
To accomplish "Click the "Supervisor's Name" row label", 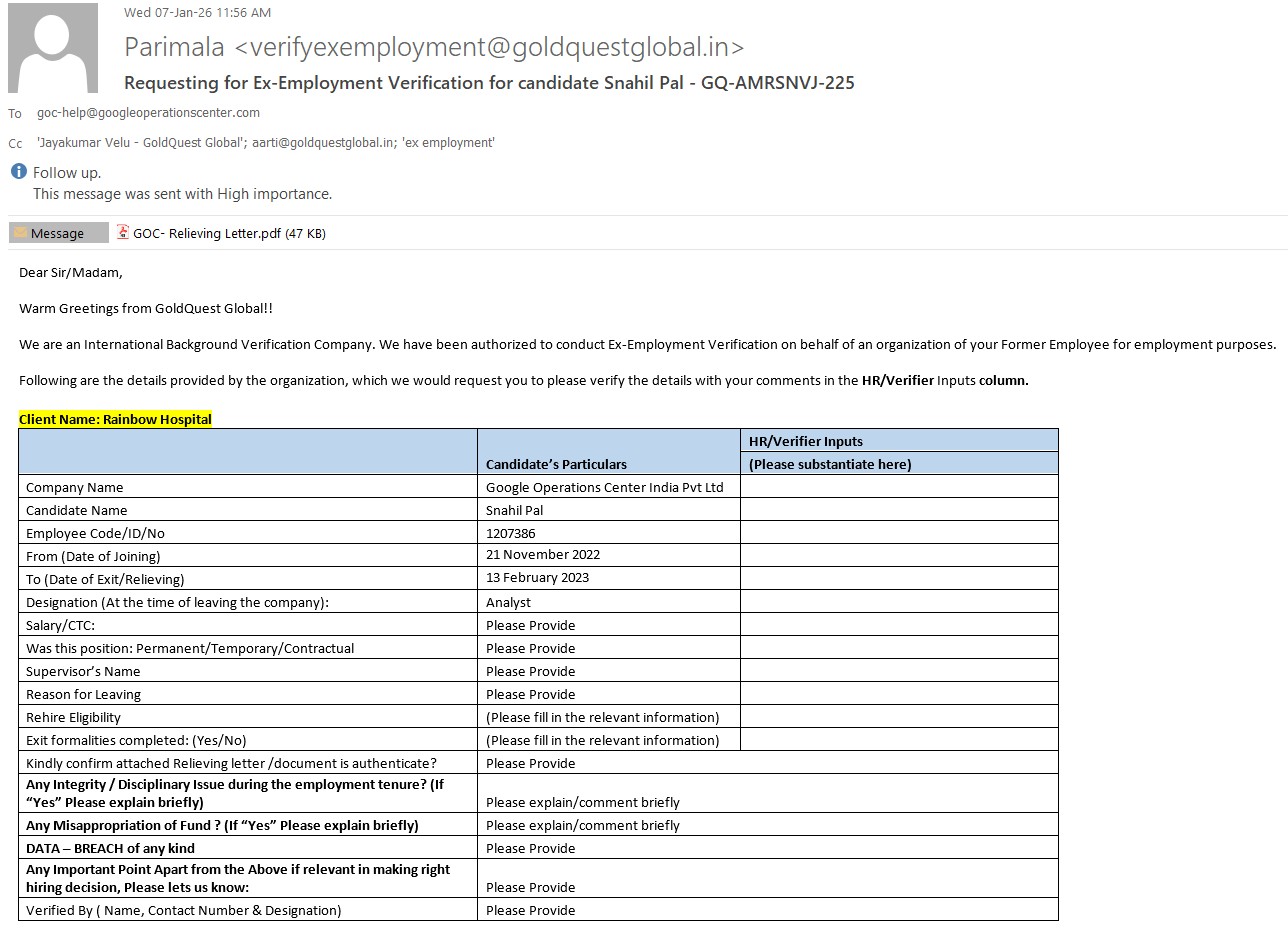I will [x=83, y=672].
